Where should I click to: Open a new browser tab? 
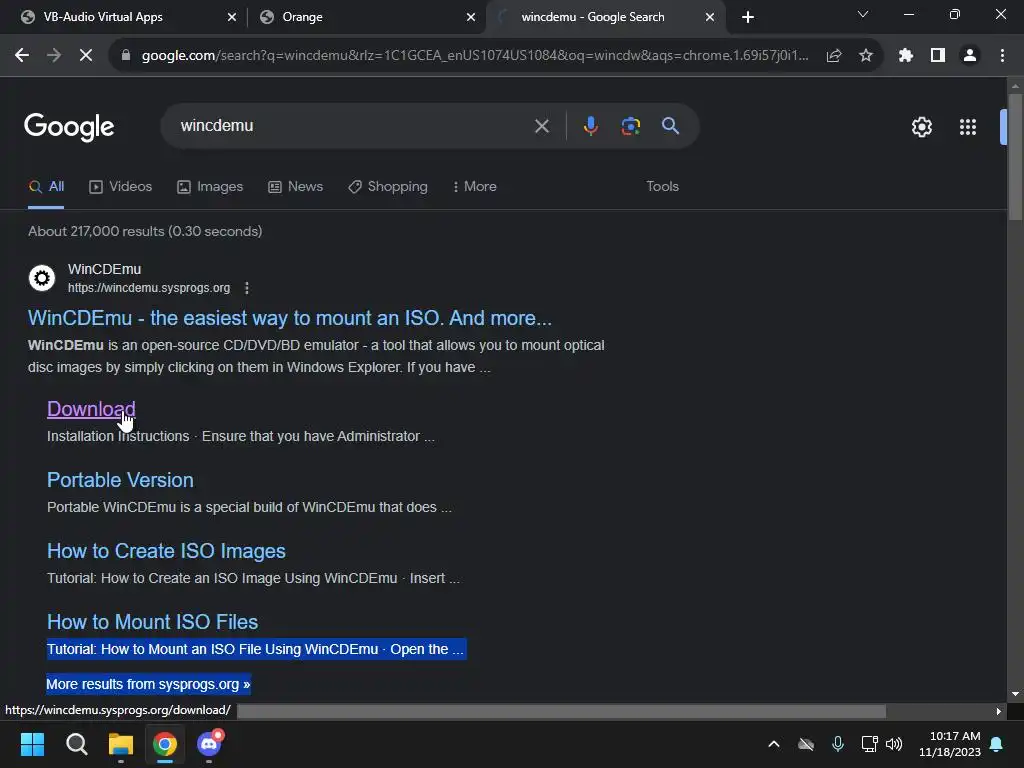point(748,17)
